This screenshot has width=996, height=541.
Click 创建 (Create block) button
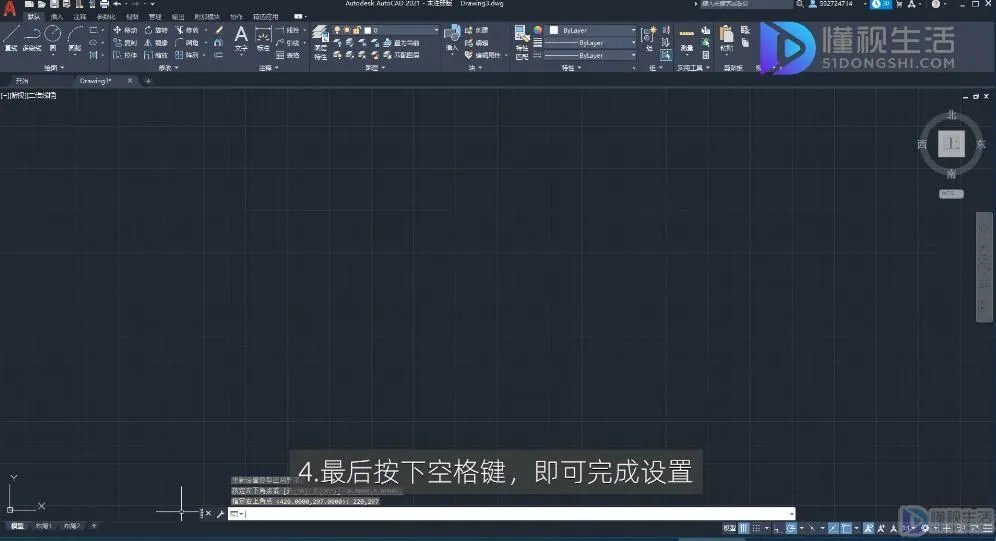point(476,30)
